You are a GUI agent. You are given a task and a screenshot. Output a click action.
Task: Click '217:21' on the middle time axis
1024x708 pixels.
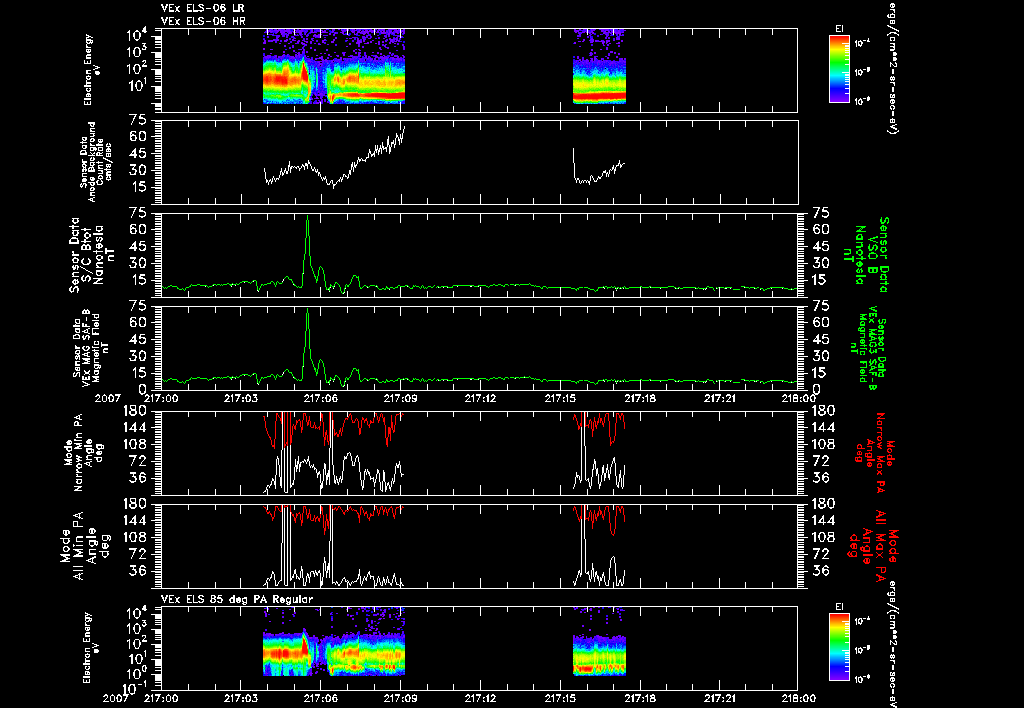(x=719, y=398)
